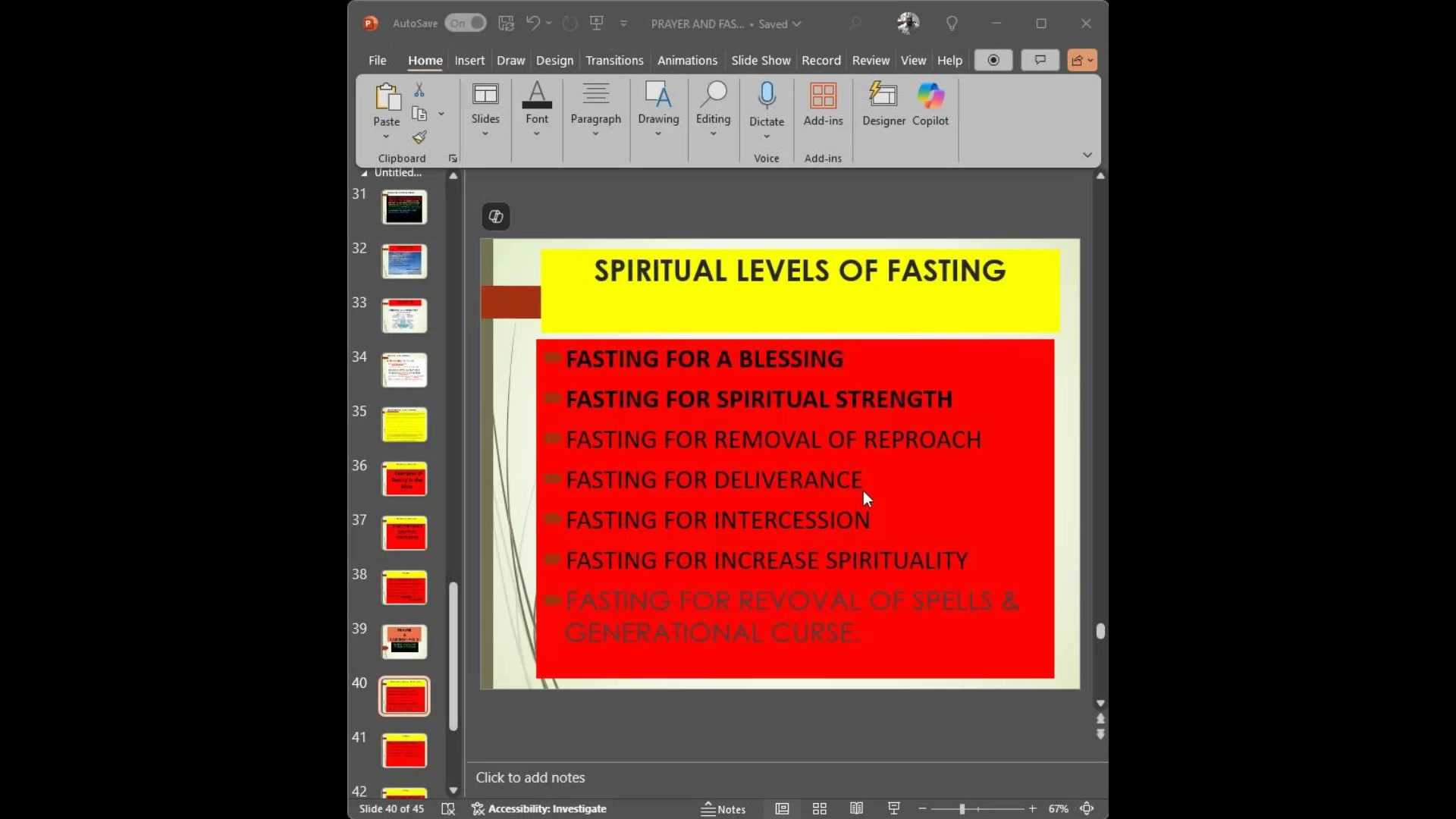This screenshot has height=819, width=1456.
Task: Click the Cut scissors icon
Action: point(419,91)
